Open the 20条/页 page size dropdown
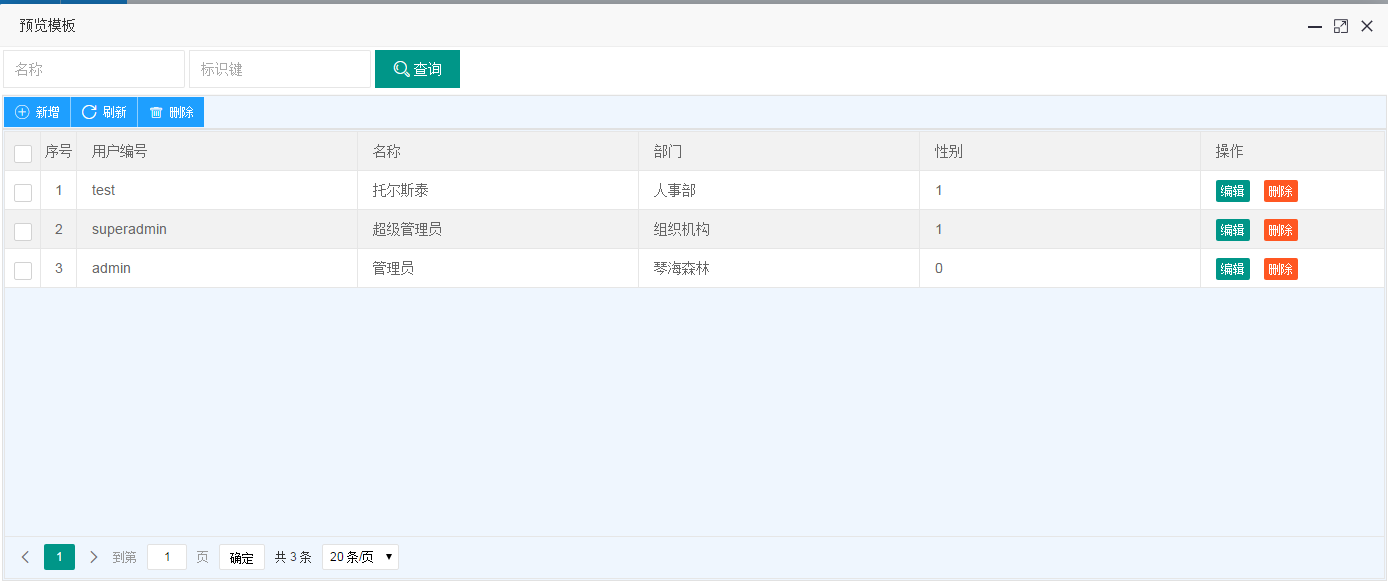Screen dimensions: 1388x581 [360, 557]
